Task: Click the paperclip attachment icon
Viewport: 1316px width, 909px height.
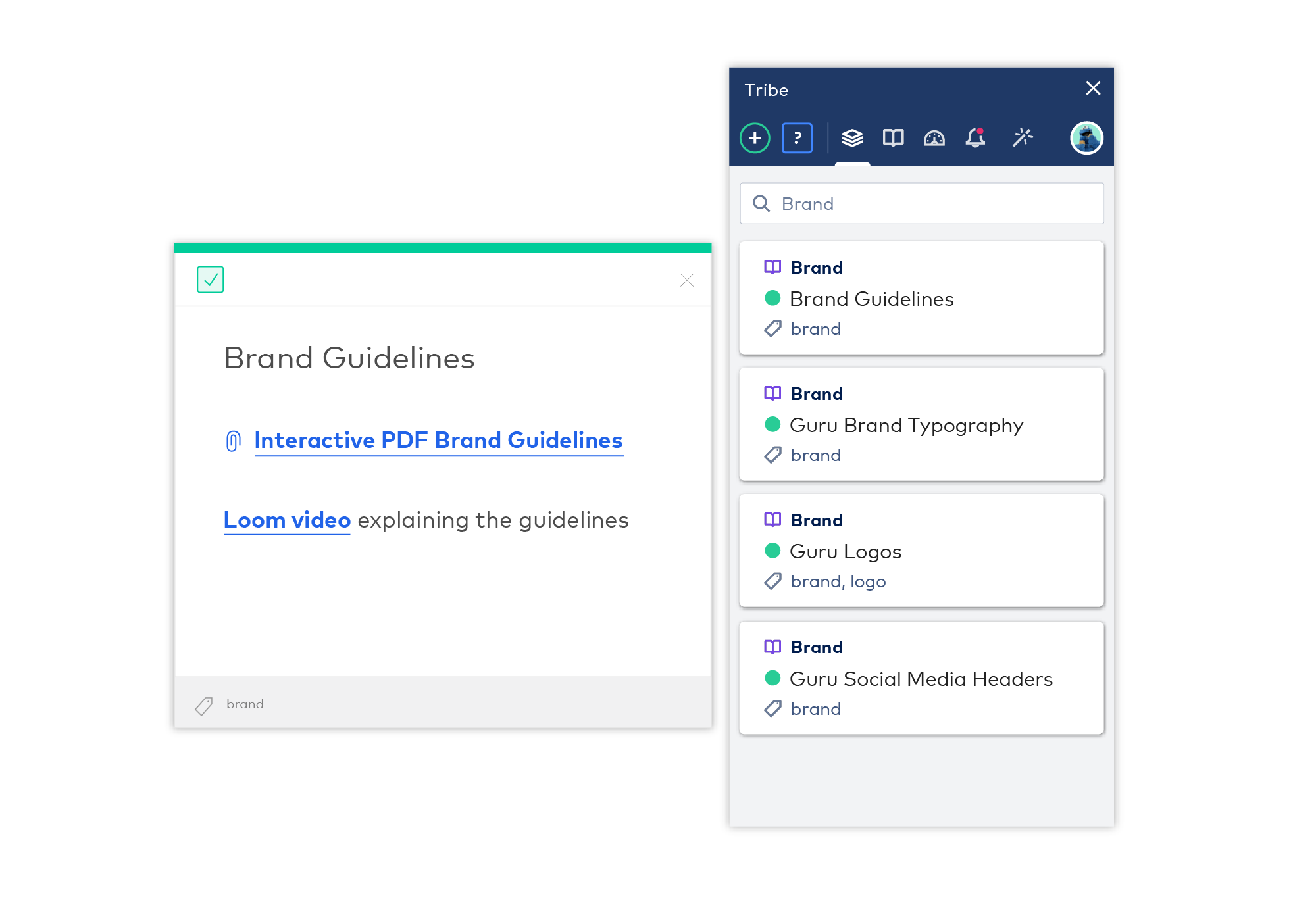Action: pyautogui.click(x=233, y=441)
